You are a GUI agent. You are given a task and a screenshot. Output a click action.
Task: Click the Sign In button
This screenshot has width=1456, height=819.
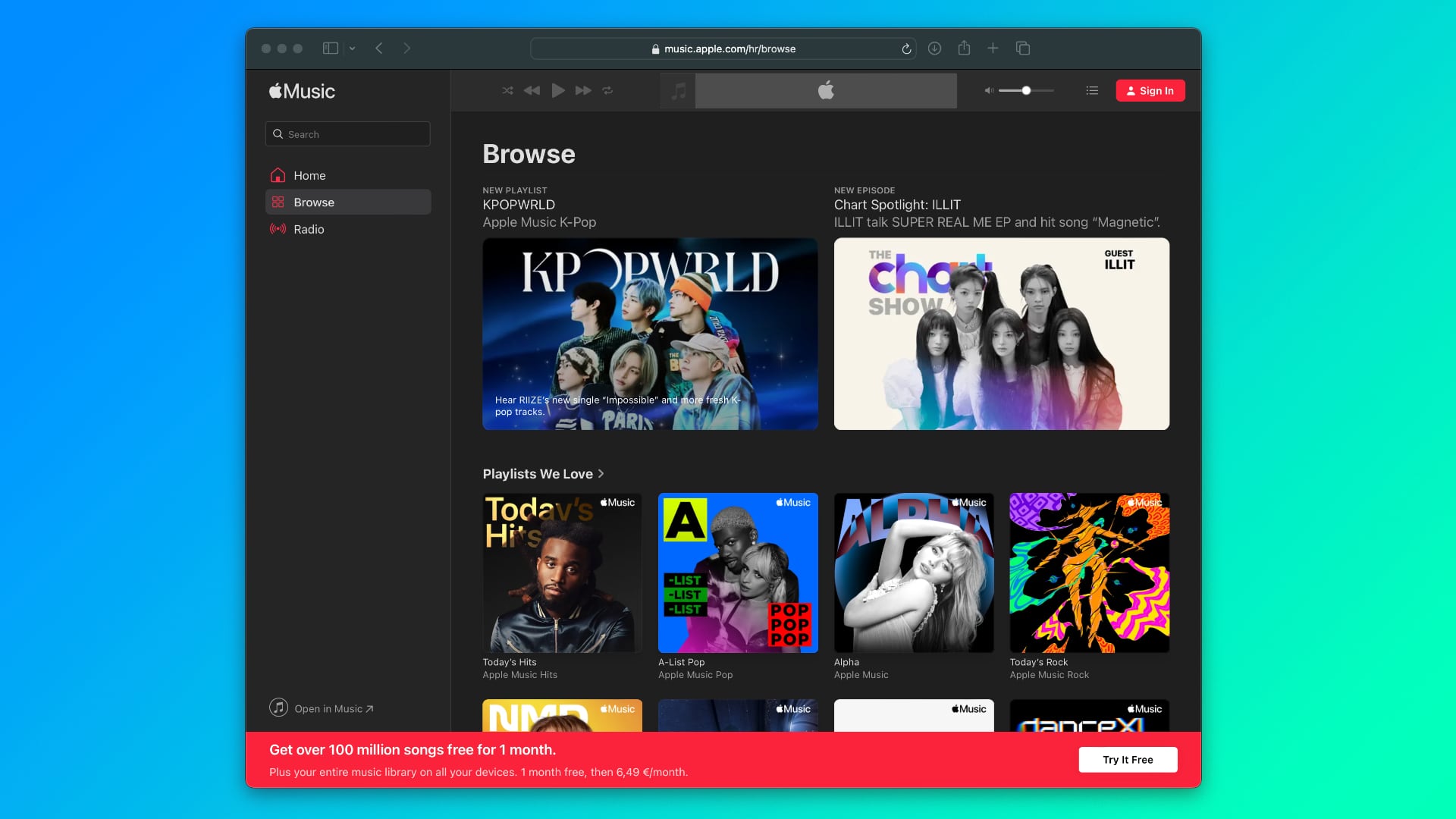[x=1150, y=90]
